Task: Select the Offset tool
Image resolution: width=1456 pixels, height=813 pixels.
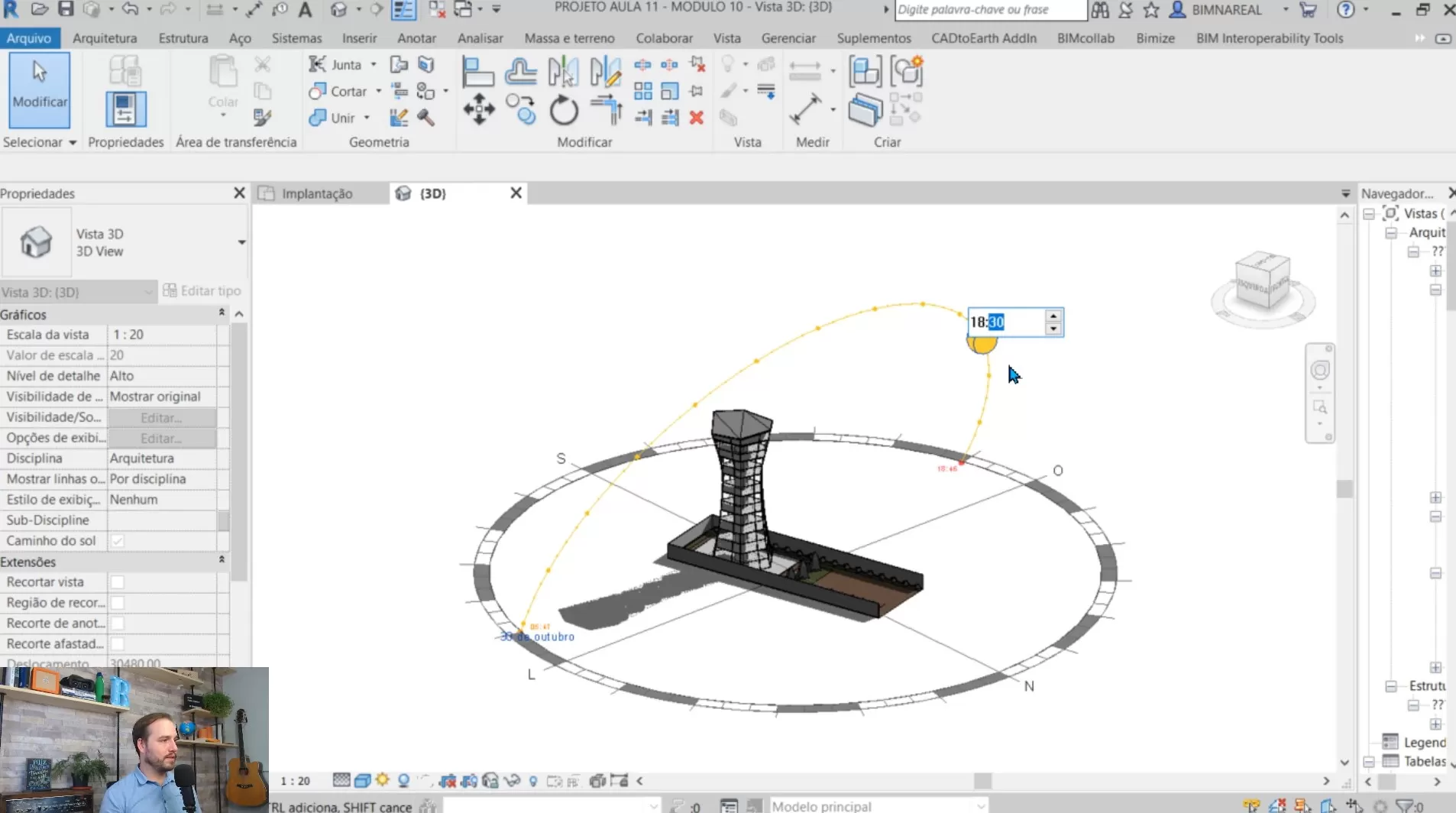Action: pyautogui.click(x=520, y=73)
